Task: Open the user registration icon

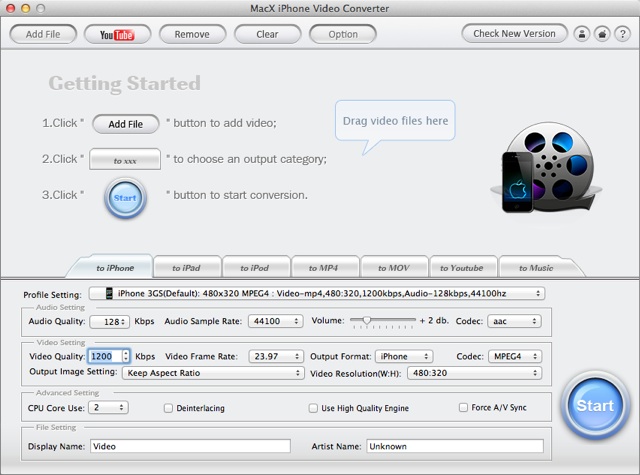Action: point(582,34)
